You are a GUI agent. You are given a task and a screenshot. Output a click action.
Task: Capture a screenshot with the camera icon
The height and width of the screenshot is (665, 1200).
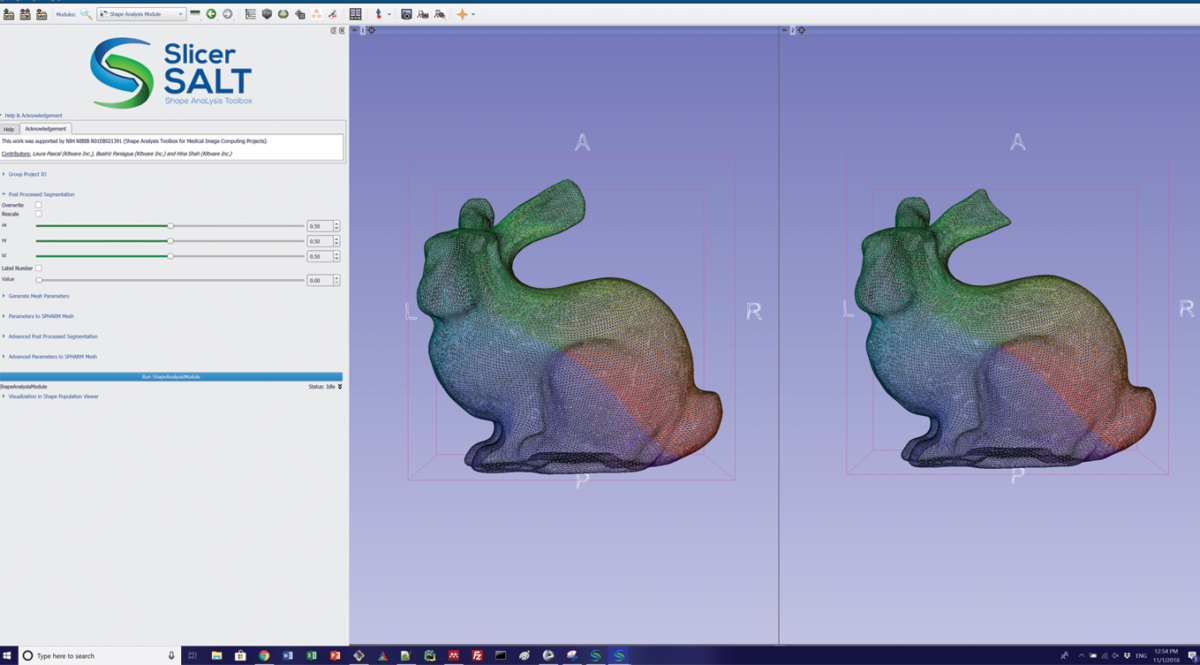click(407, 13)
